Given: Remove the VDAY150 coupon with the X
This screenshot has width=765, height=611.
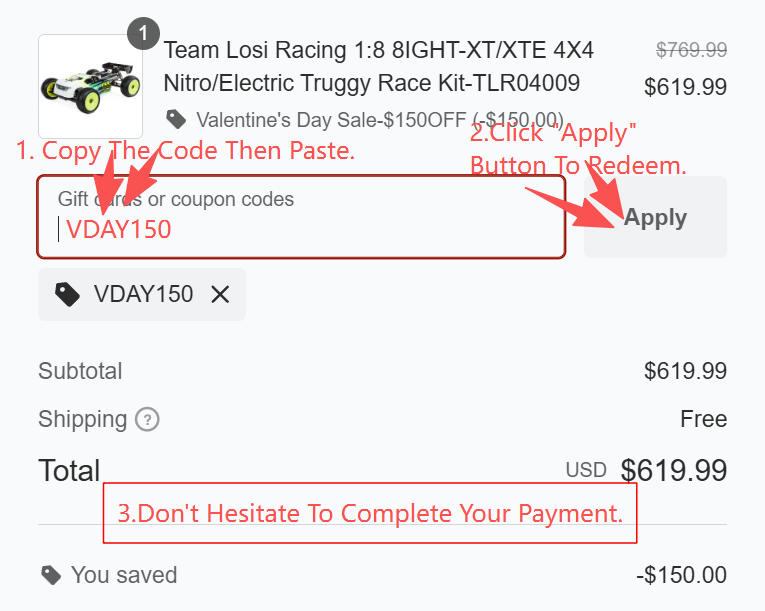Looking at the screenshot, I should (220, 294).
